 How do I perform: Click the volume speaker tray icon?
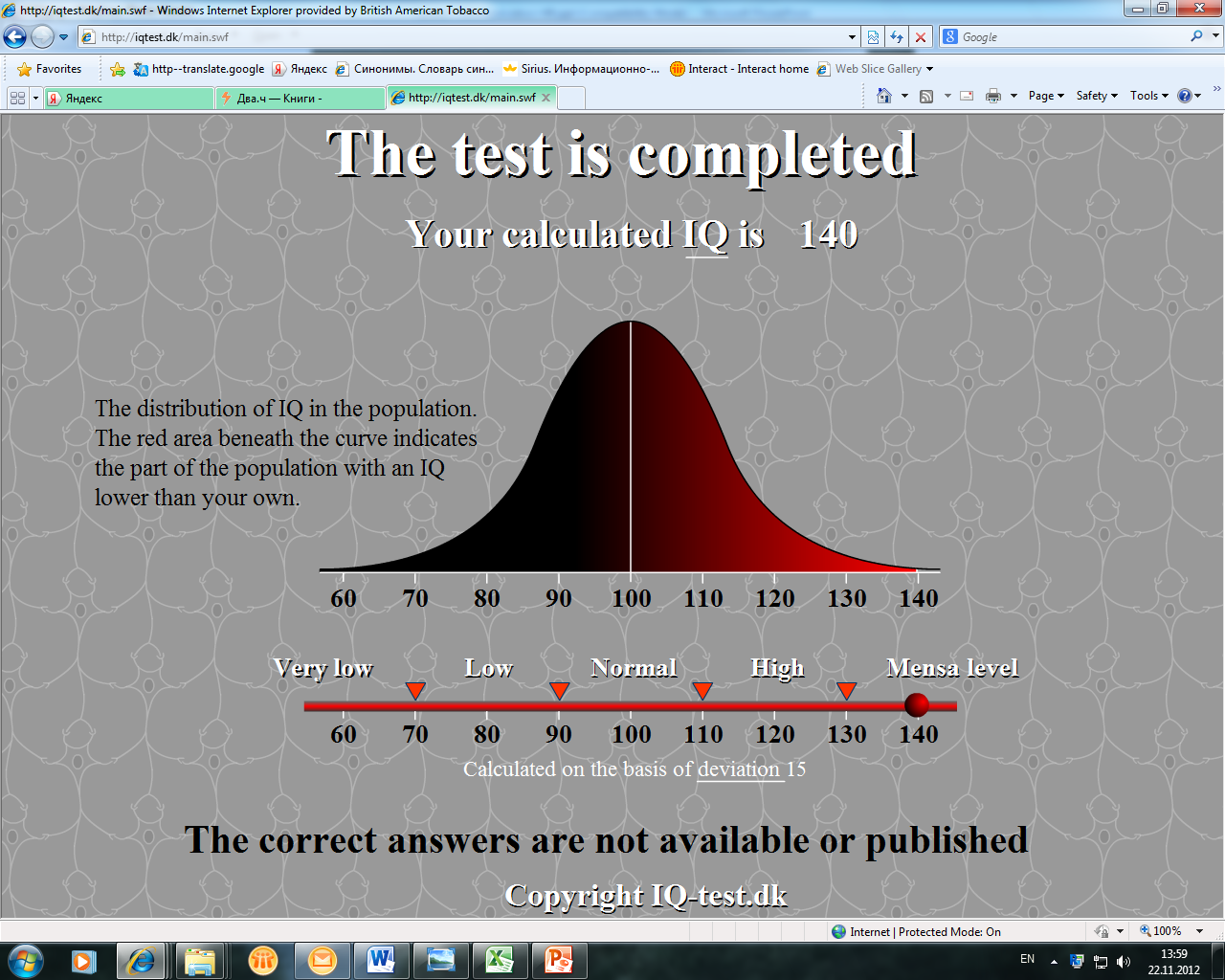point(1123,961)
